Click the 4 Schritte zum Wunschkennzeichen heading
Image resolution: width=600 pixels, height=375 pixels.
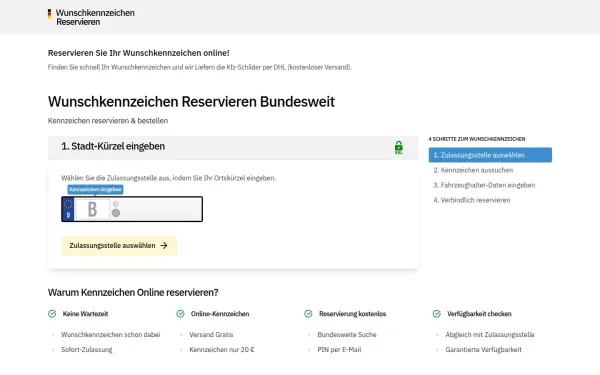coord(477,139)
